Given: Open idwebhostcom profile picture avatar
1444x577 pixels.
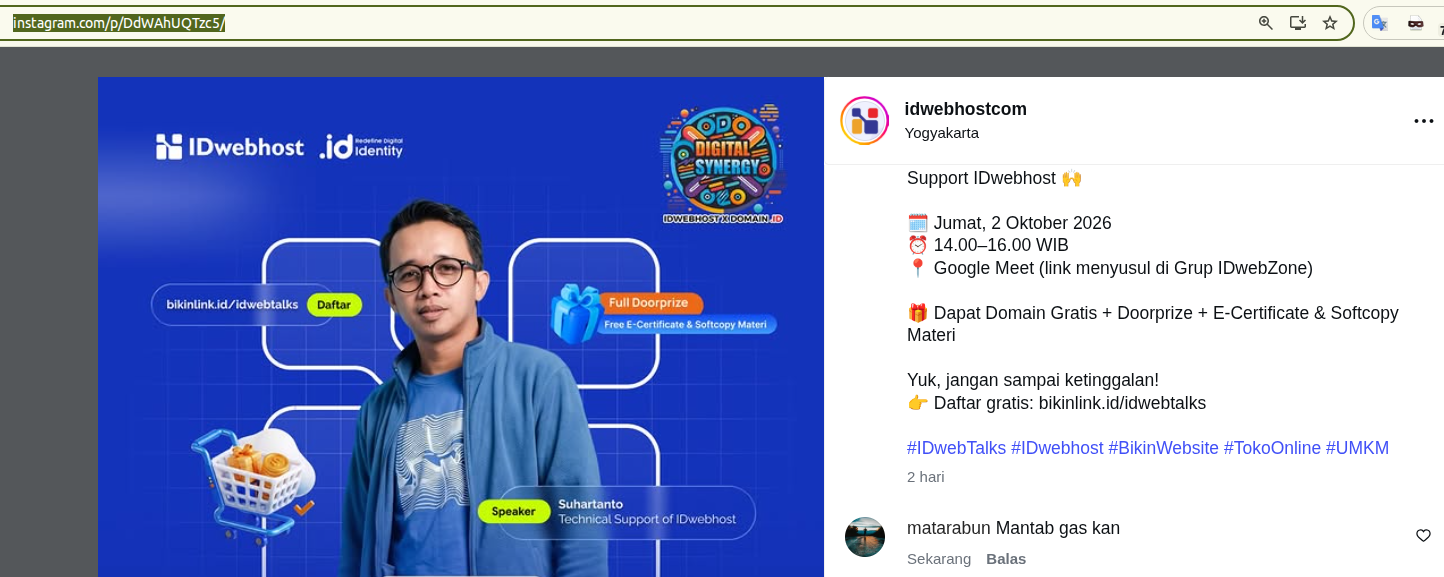Looking at the screenshot, I should click(x=865, y=121).
